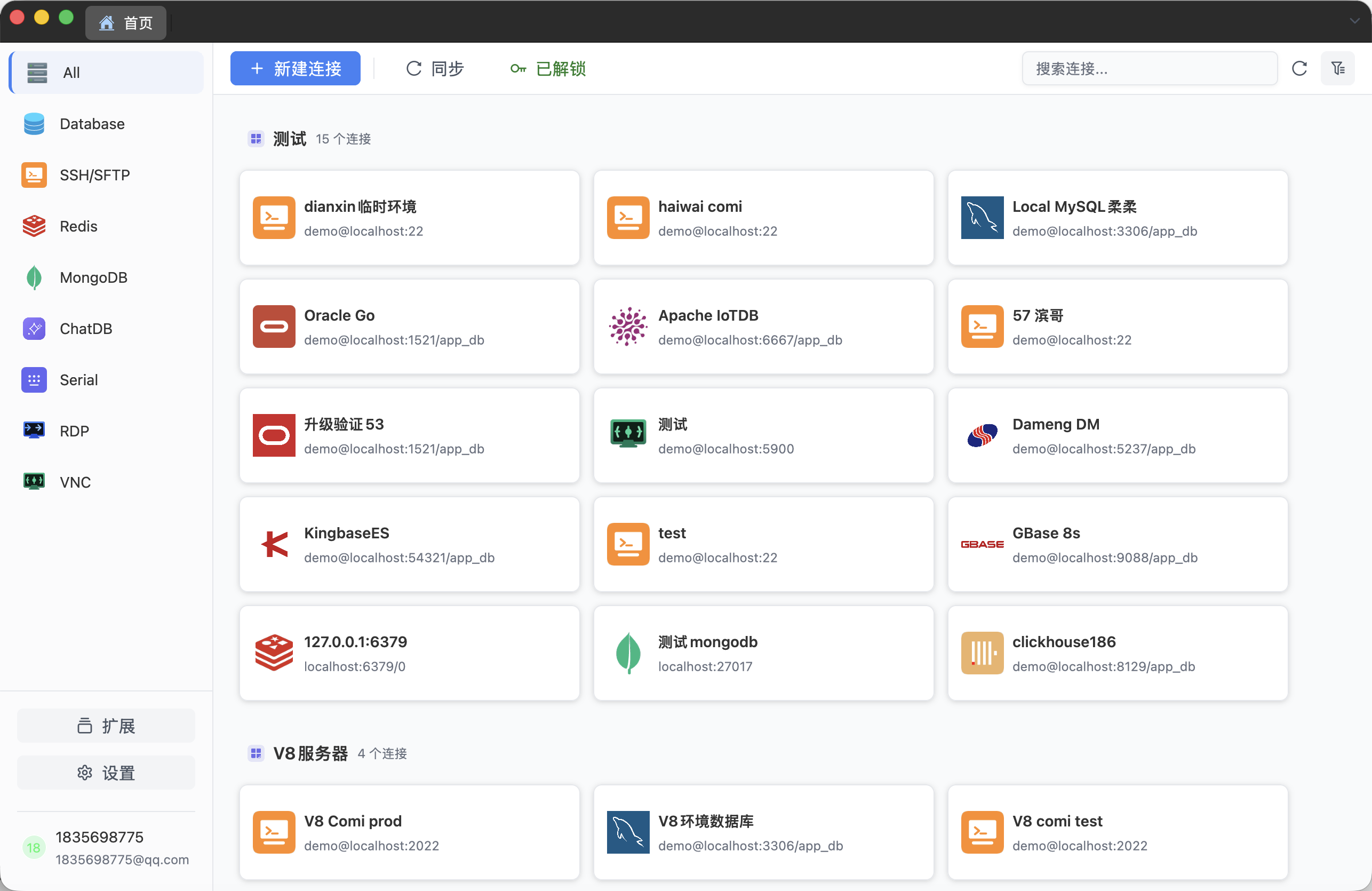1372x891 pixels.
Task: Click the V8 环境数据库 MySQL icon
Action: point(628,833)
